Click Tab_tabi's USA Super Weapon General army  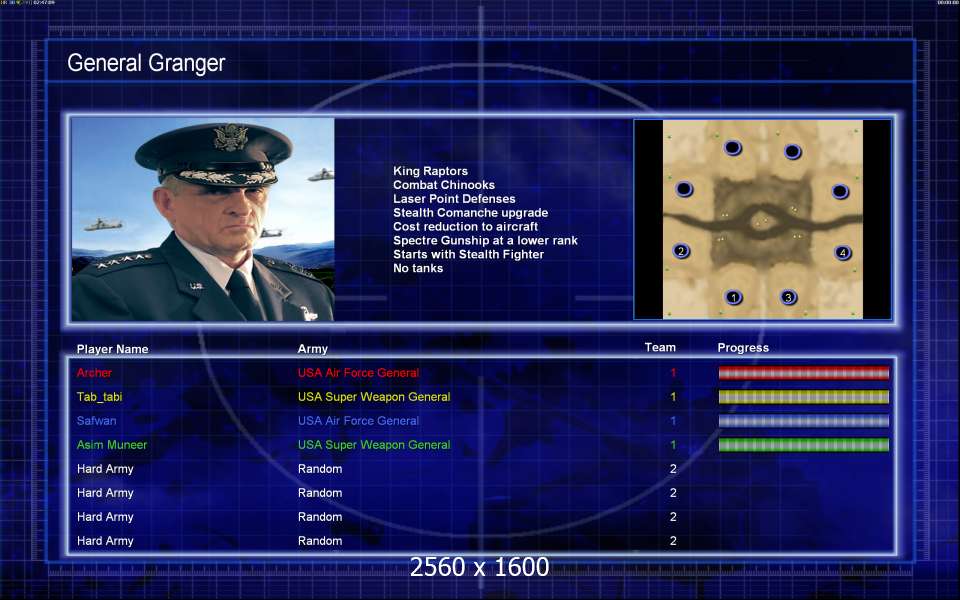(x=374, y=397)
